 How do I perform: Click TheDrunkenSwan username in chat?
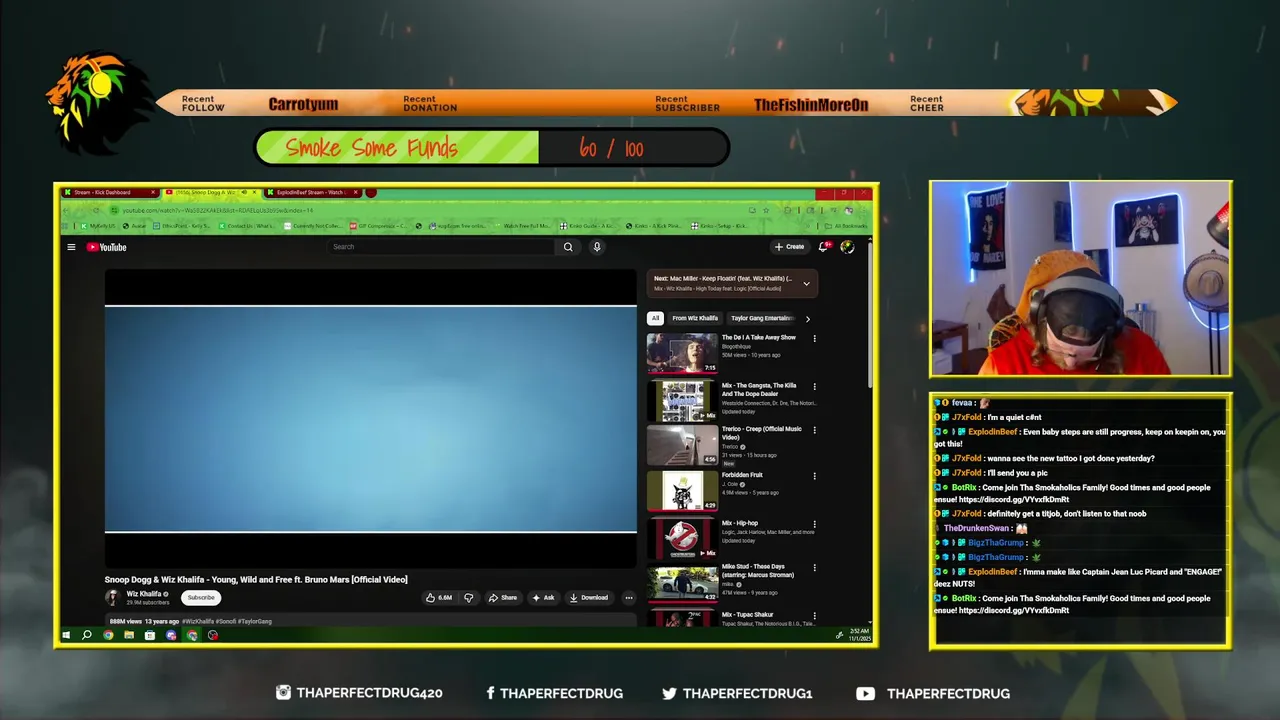click(x=976, y=528)
